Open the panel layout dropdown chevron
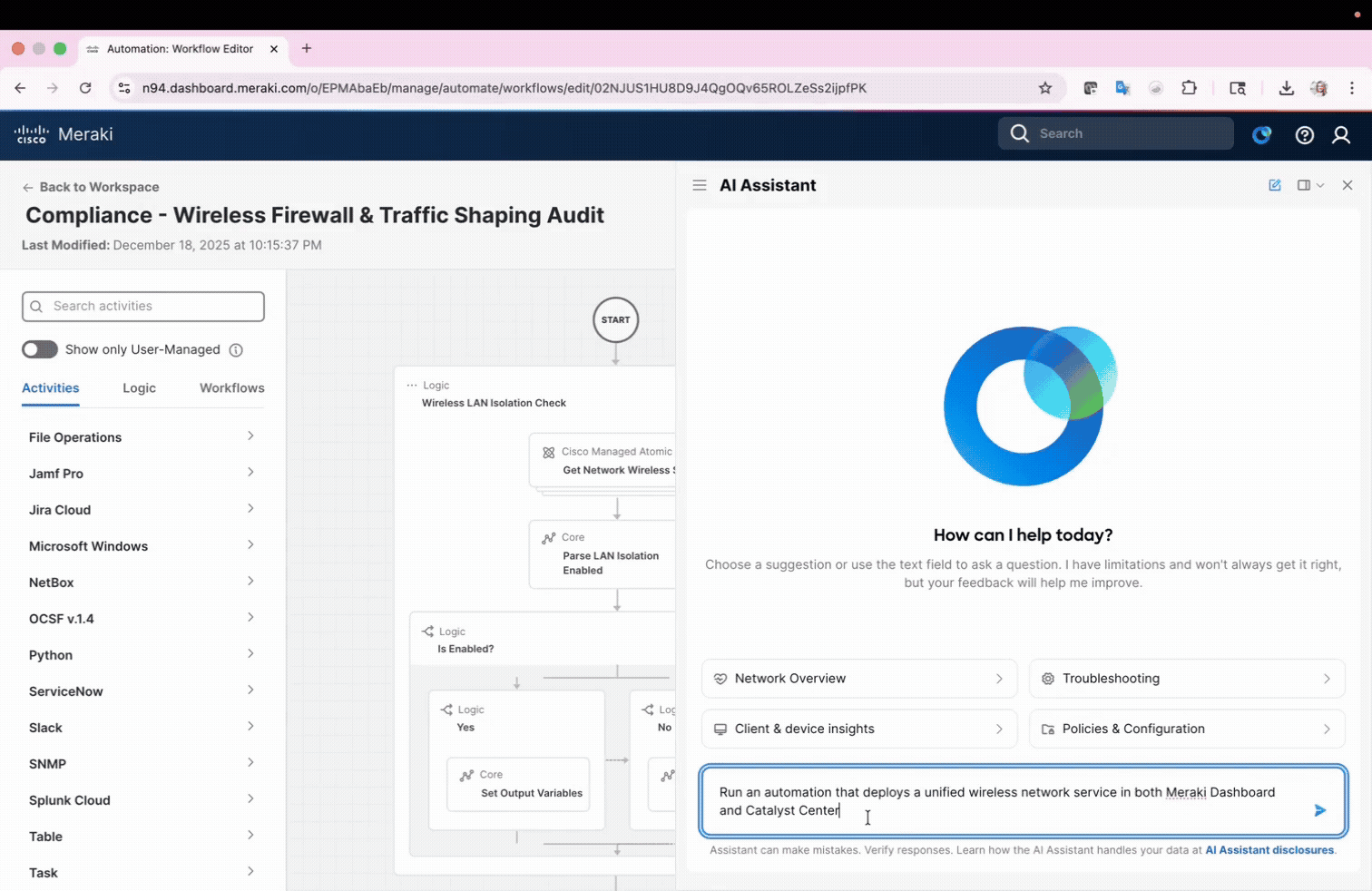This screenshot has width=1372, height=891. pos(1321,184)
